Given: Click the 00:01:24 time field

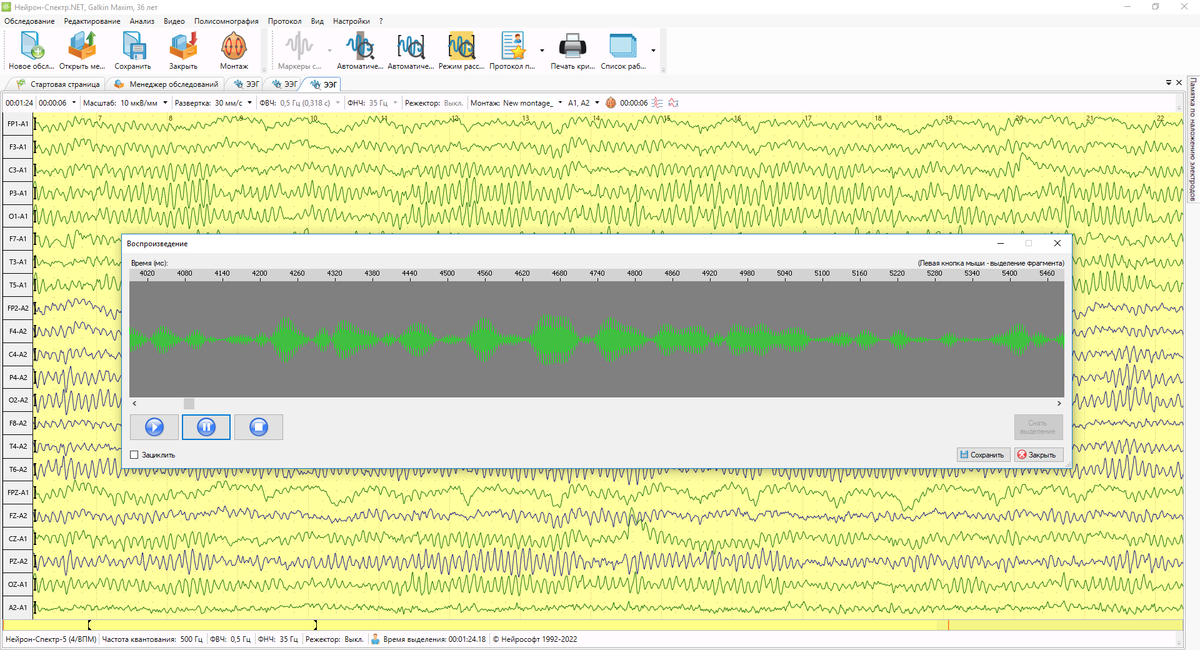Looking at the screenshot, I should click(x=19, y=102).
